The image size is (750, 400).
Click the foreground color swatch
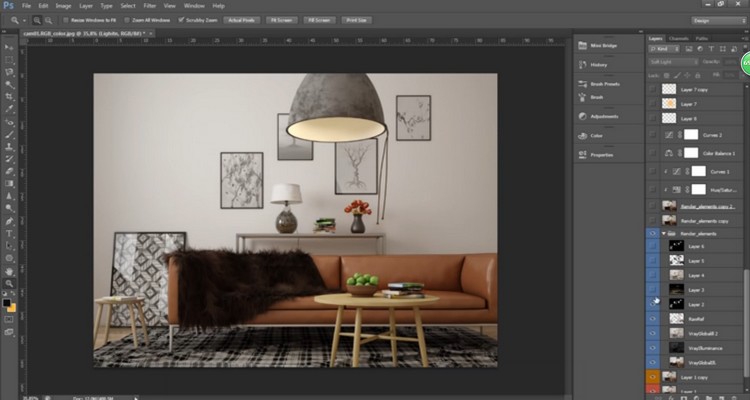click(8, 301)
